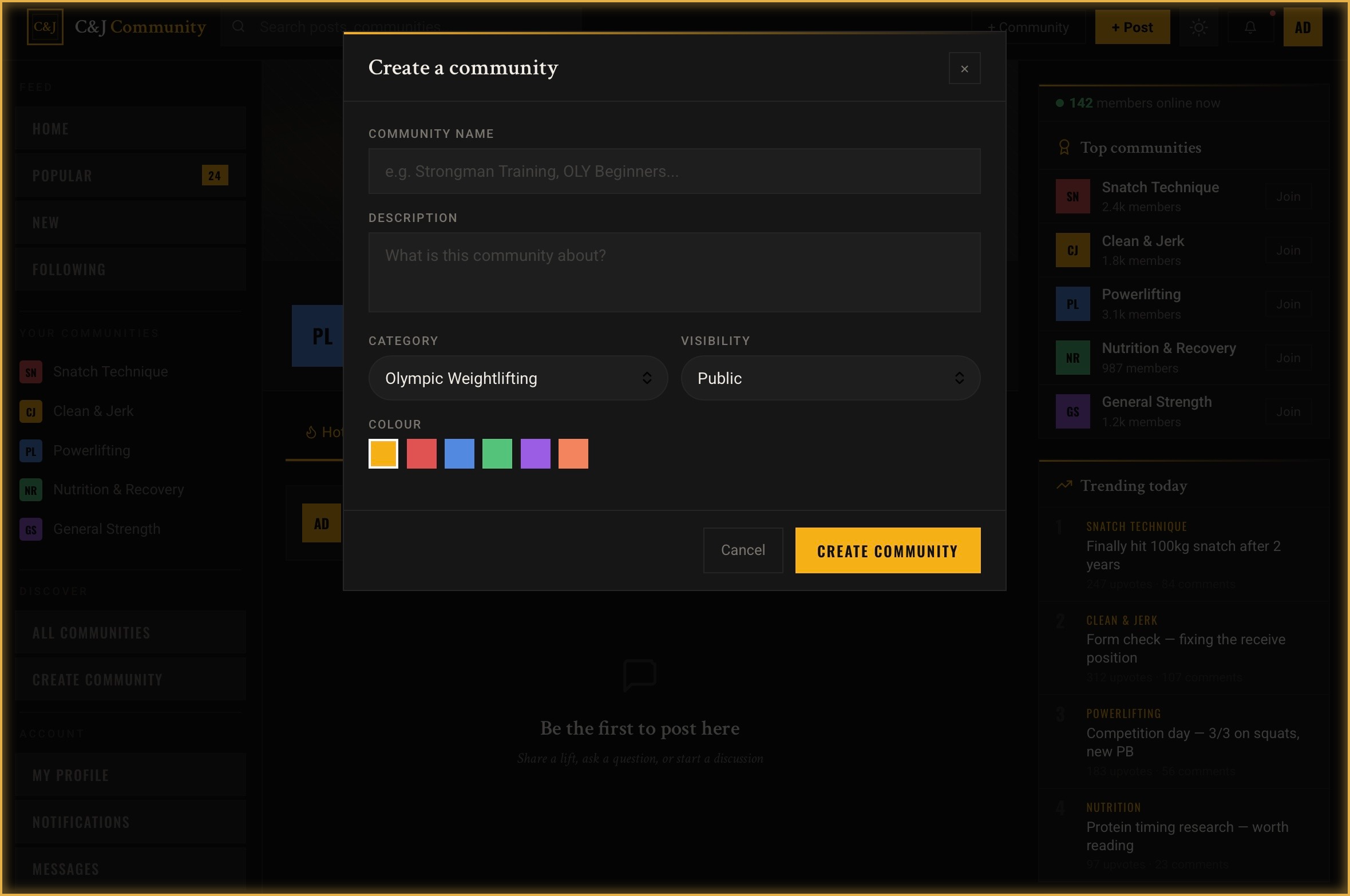Viewport: 1350px width, 896px height.
Task: Close the Create a community dialog
Action: pos(964,69)
